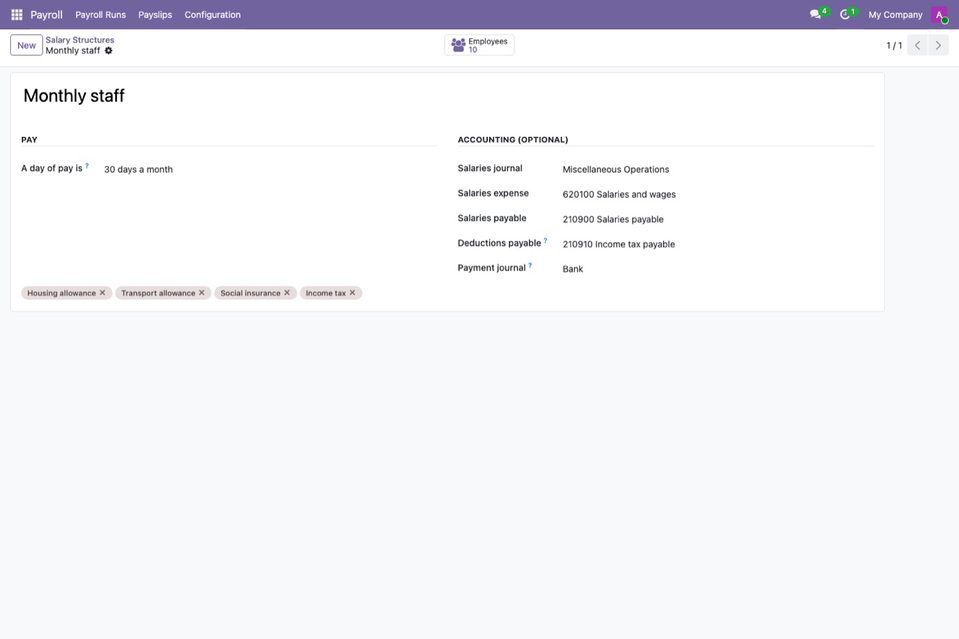Remove the Housing allowance tag
The width and height of the screenshot is (959, 639).
click(x=103, y=293)
